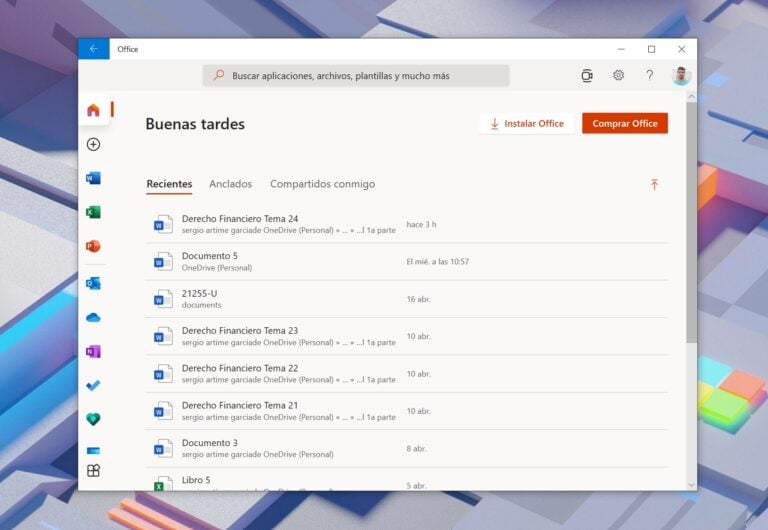Click the Comprar Office button
This screenshot has height=530, width=768.
coord(625,123)
